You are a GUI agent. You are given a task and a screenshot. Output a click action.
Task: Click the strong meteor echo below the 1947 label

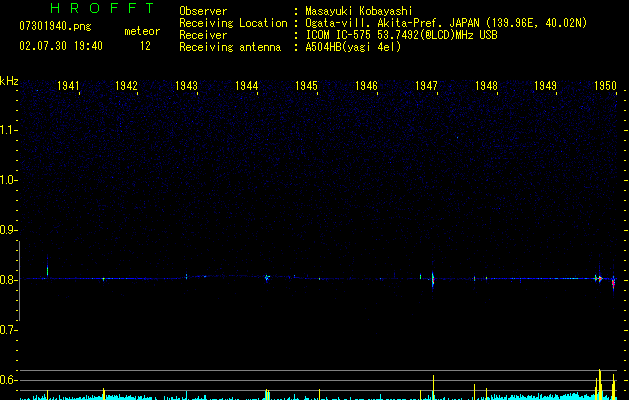[x=433, y=278]
